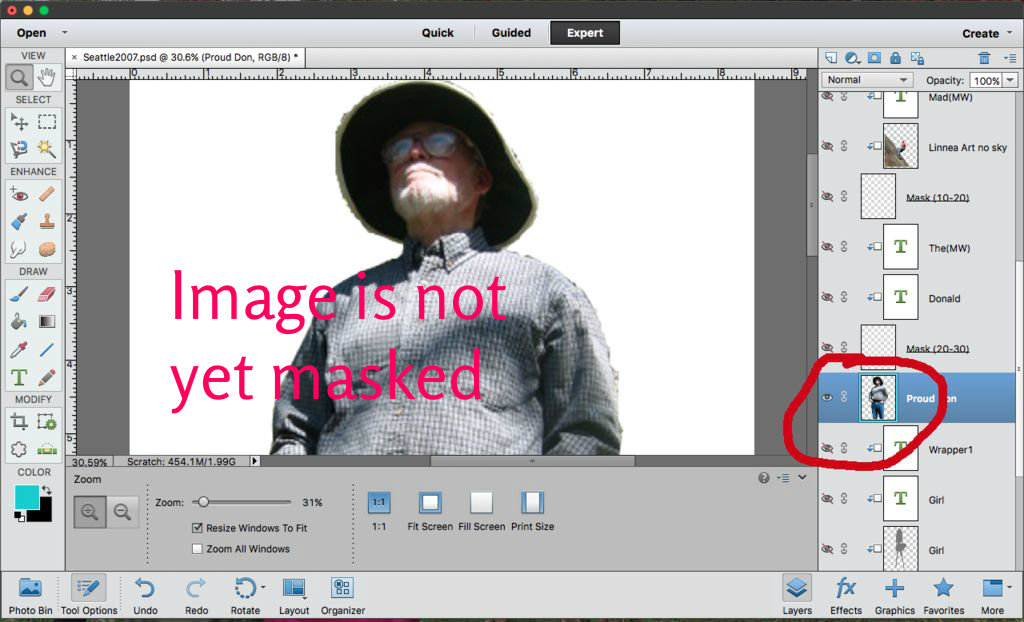Toggle visibility of Proud Don layer

coord(827,397)
